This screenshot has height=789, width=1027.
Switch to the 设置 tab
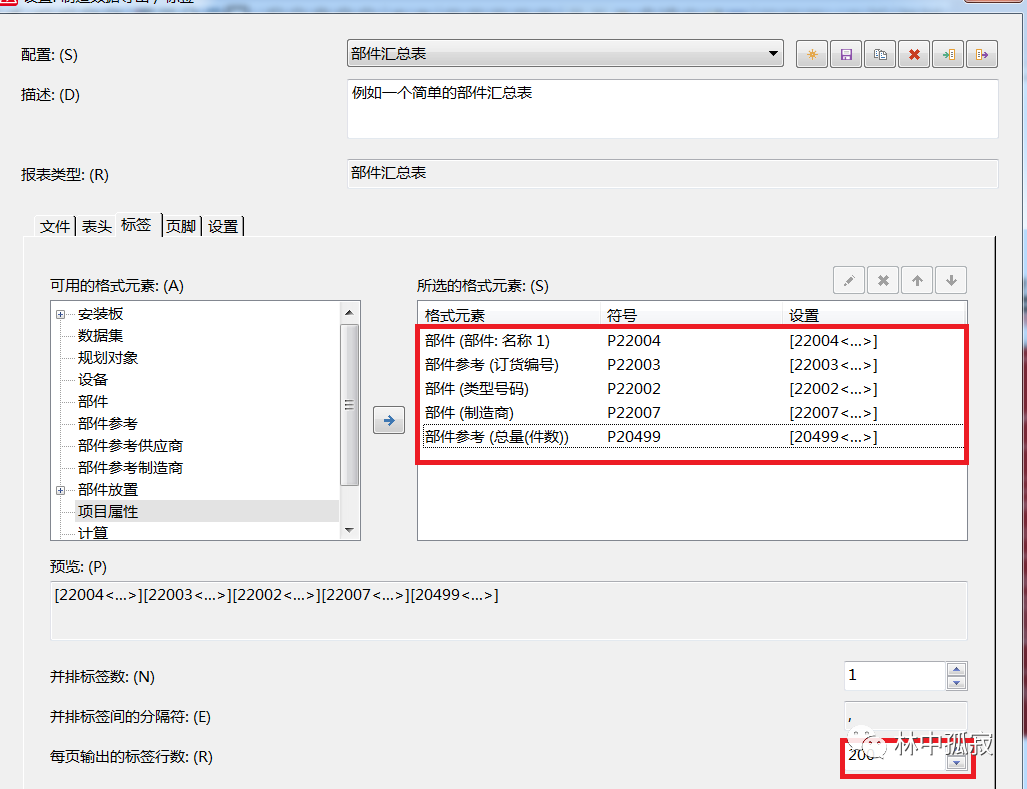point(223,225)
